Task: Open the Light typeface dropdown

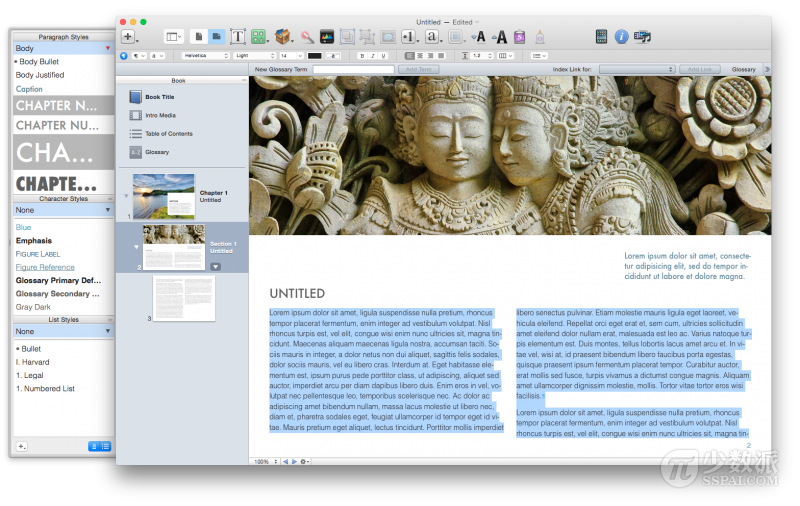Action: [255, 56]
